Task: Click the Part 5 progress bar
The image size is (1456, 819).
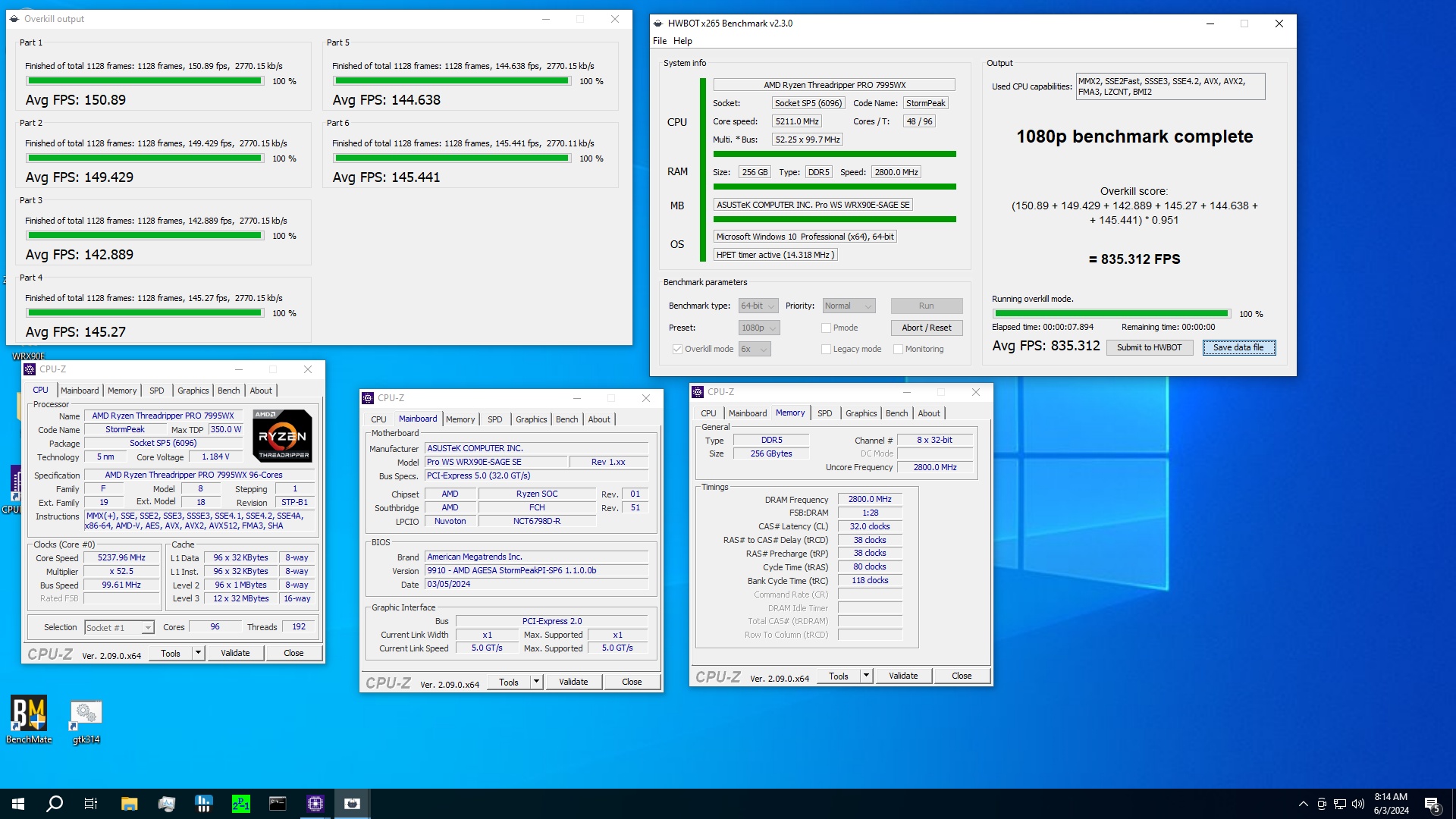Action: coord(452,81)
